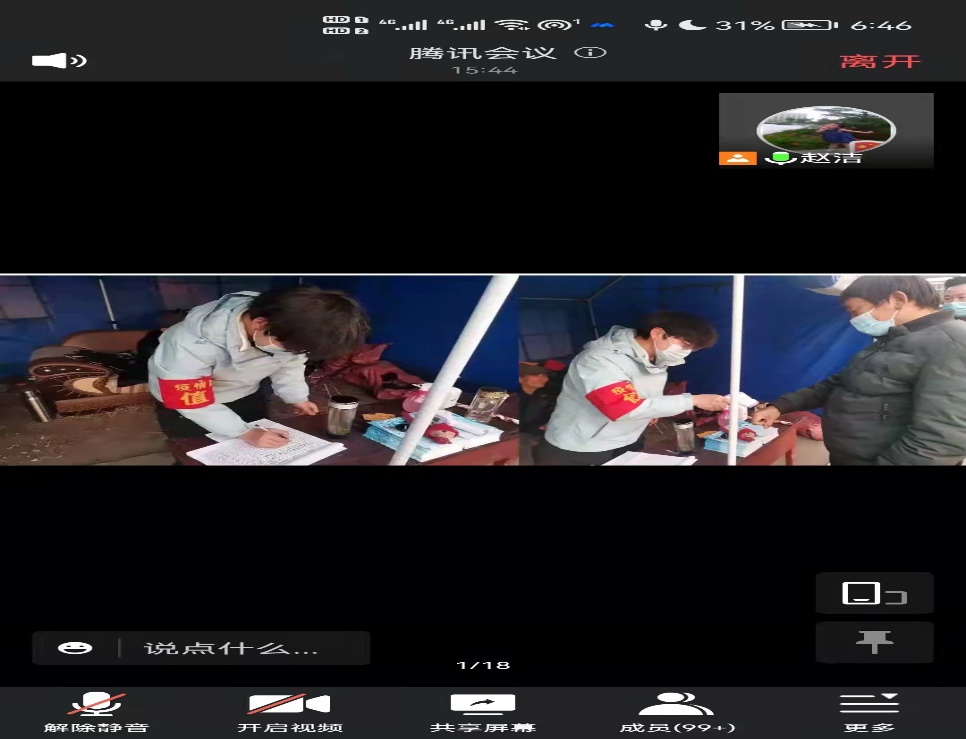Turn on camera with 开启视频
Viewport: 966px width, 739px height.
(290, 712)
